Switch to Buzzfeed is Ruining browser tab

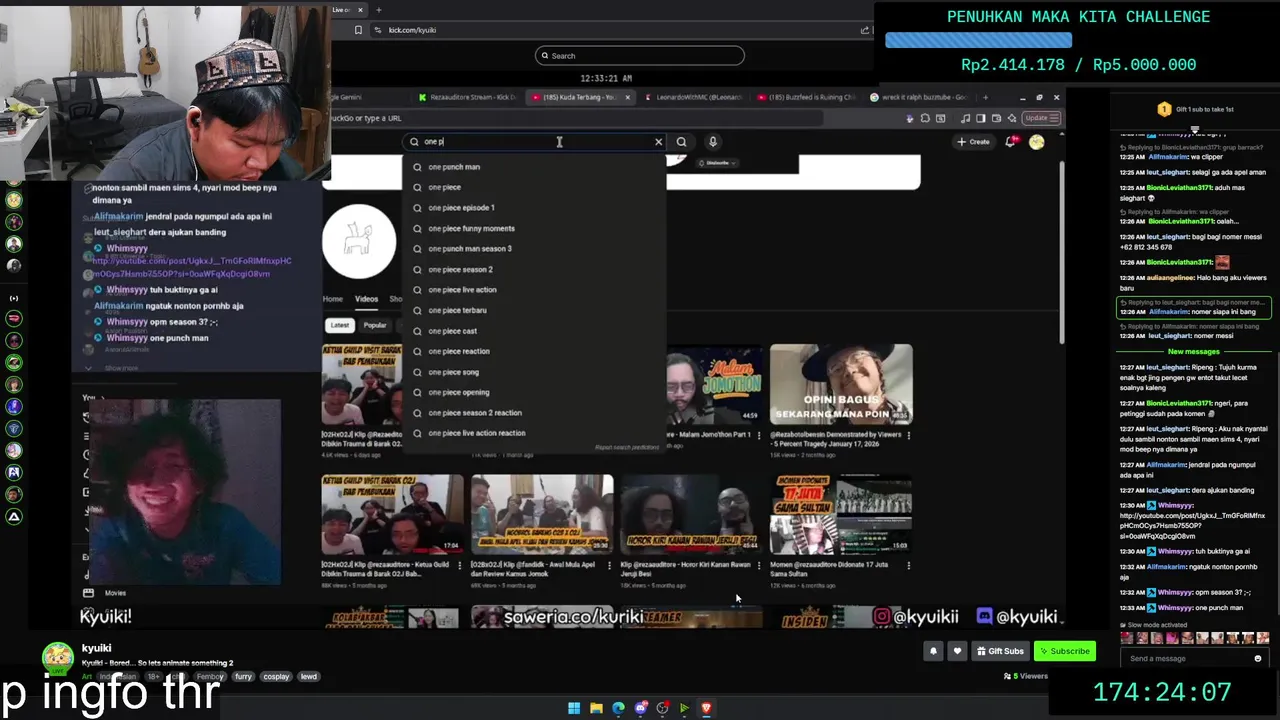point(806,97)
